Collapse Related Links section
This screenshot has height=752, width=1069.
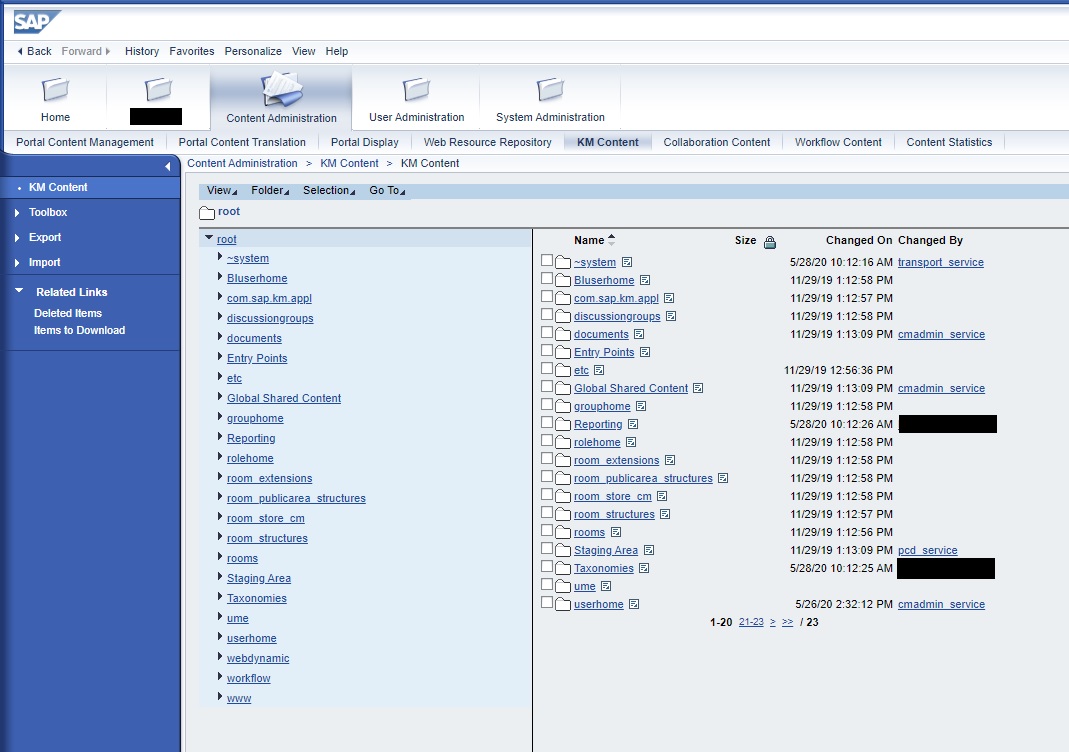coord(19,290)
